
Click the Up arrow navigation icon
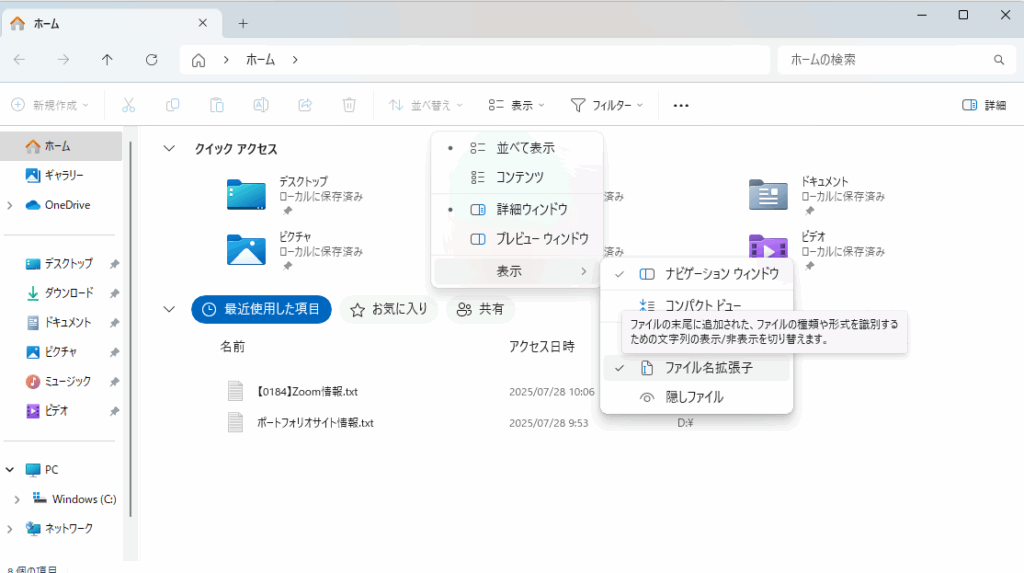pos(107,60)
